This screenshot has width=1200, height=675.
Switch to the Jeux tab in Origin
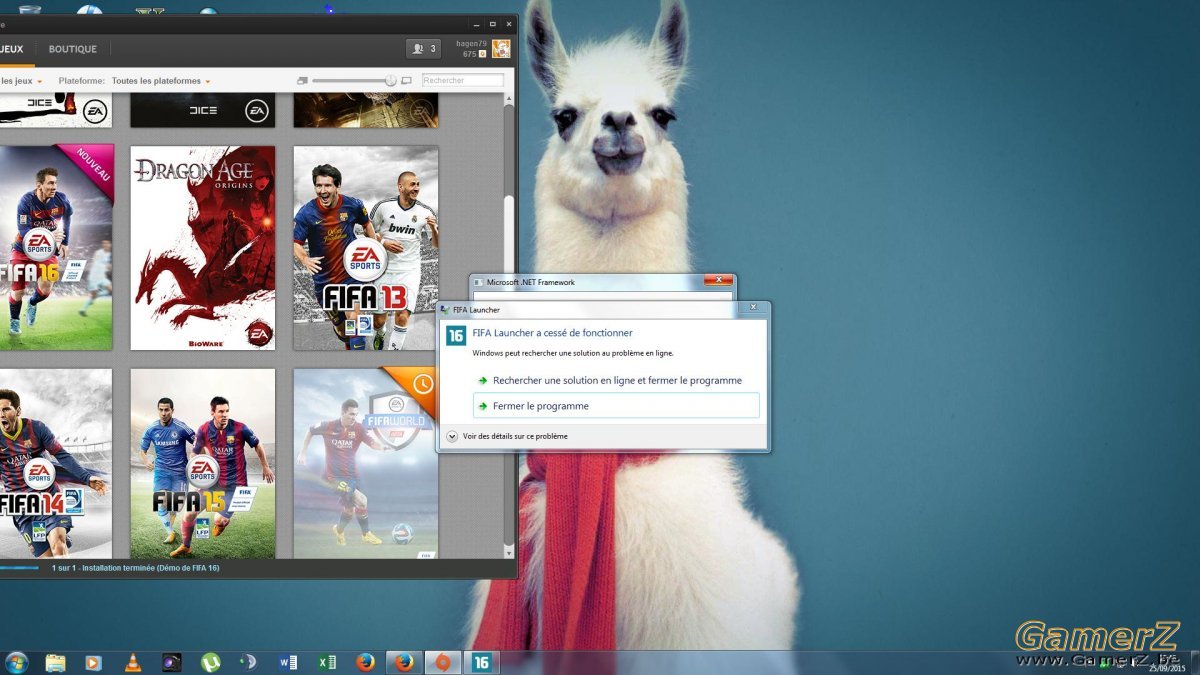(x=11, y=49)
